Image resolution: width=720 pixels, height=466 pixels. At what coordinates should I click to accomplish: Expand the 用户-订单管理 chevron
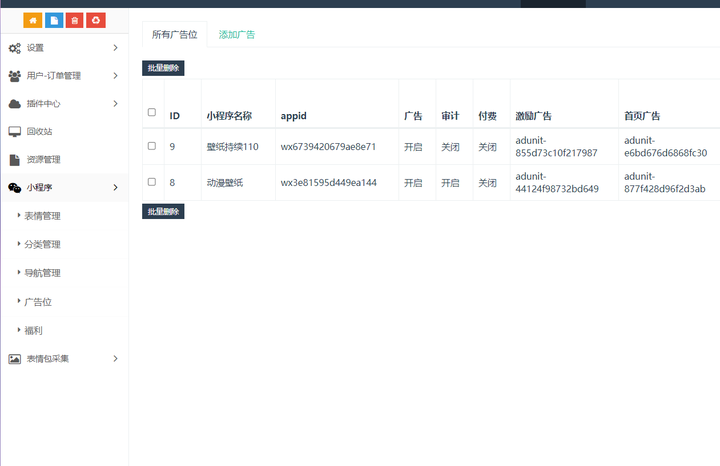tap(115, 75)
